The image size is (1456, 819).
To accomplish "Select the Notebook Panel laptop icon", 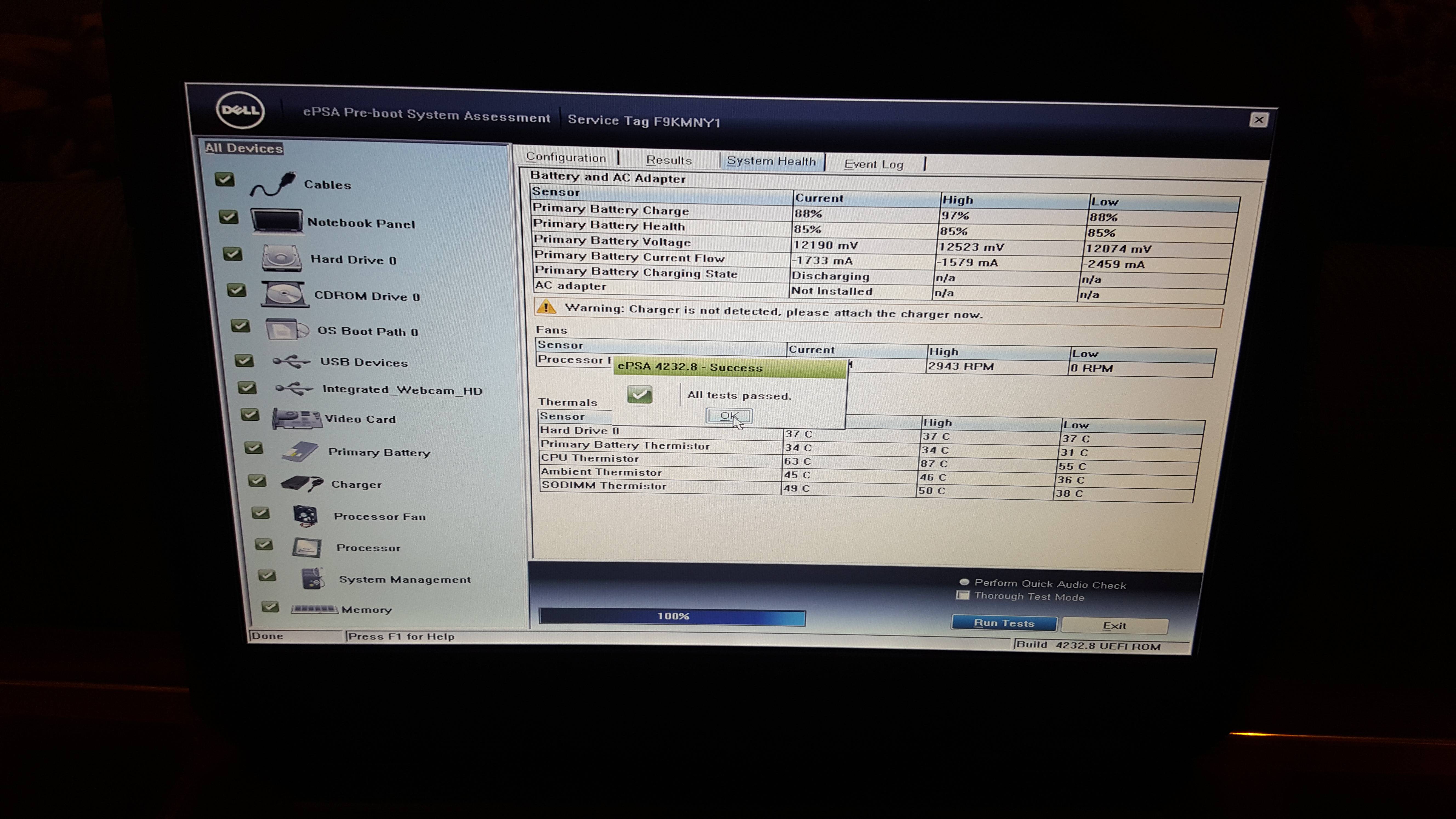I will tap(276, 221).
